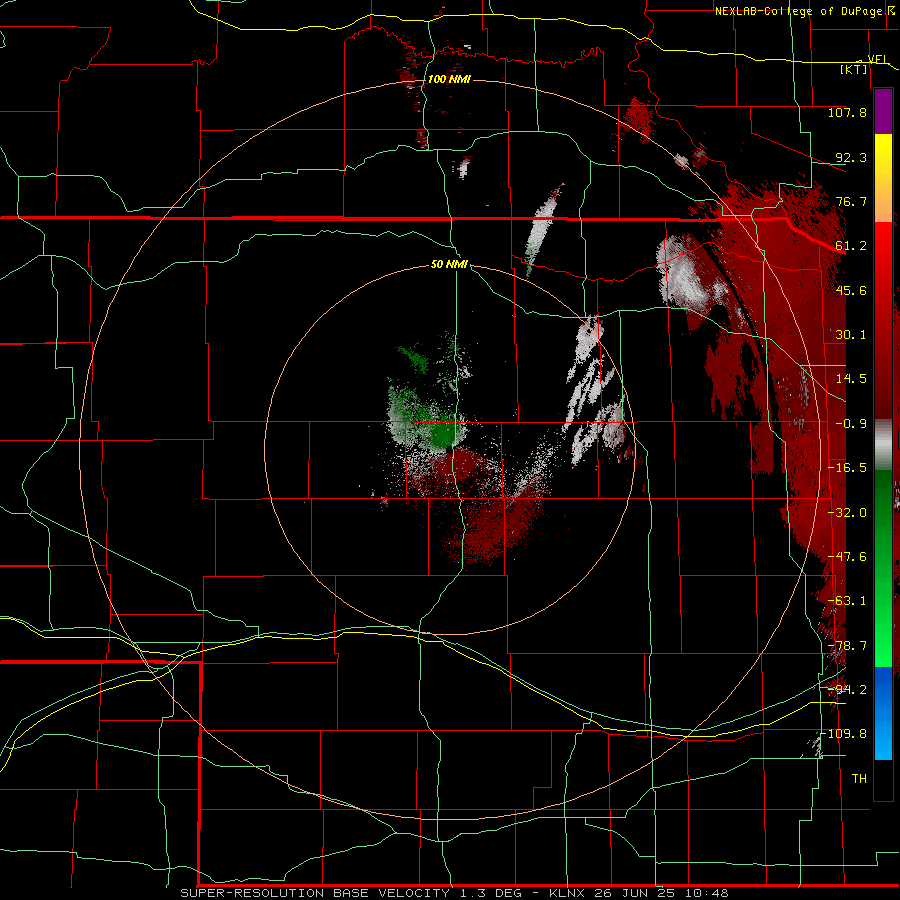
Task: Click the "100 NMI" range ring label
Action: point(449,79)
